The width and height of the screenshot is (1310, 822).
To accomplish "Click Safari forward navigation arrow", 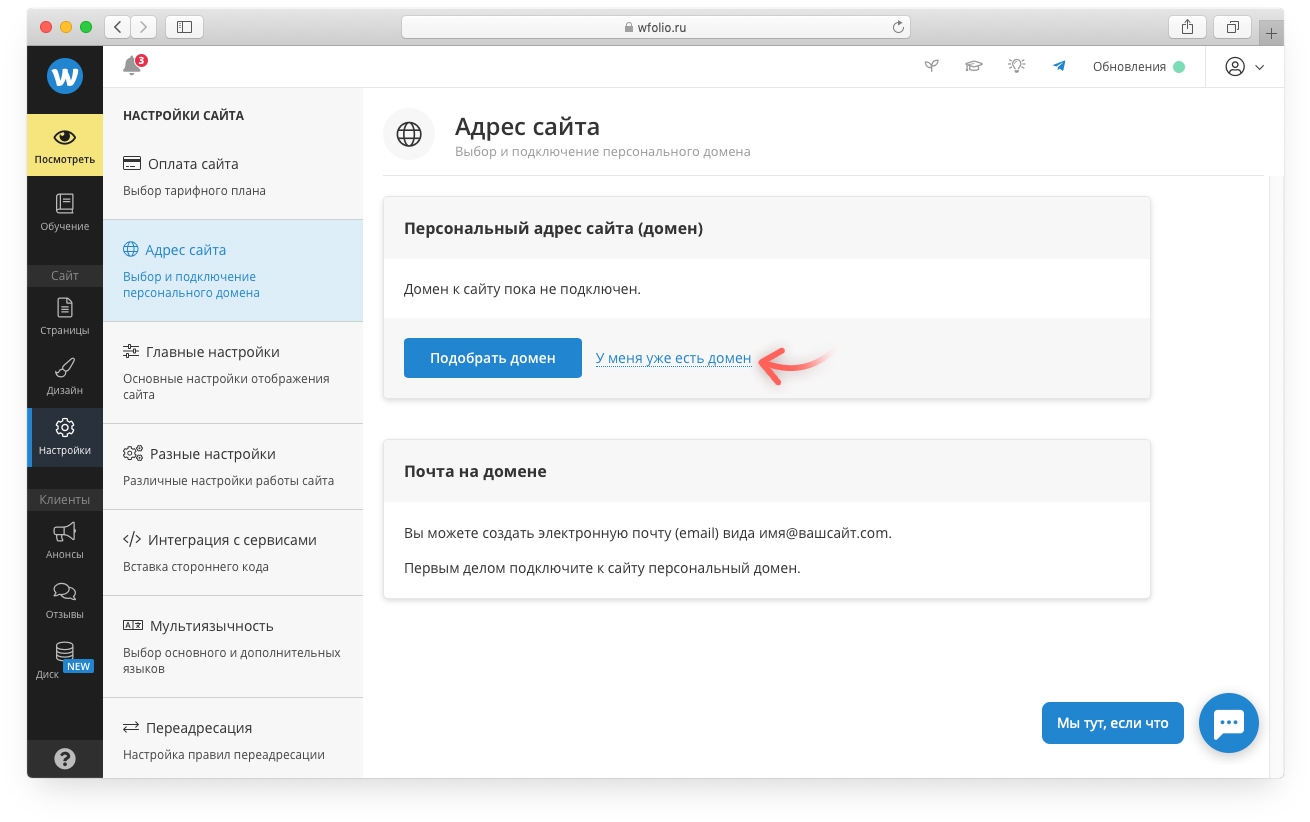I will [144, 27].
